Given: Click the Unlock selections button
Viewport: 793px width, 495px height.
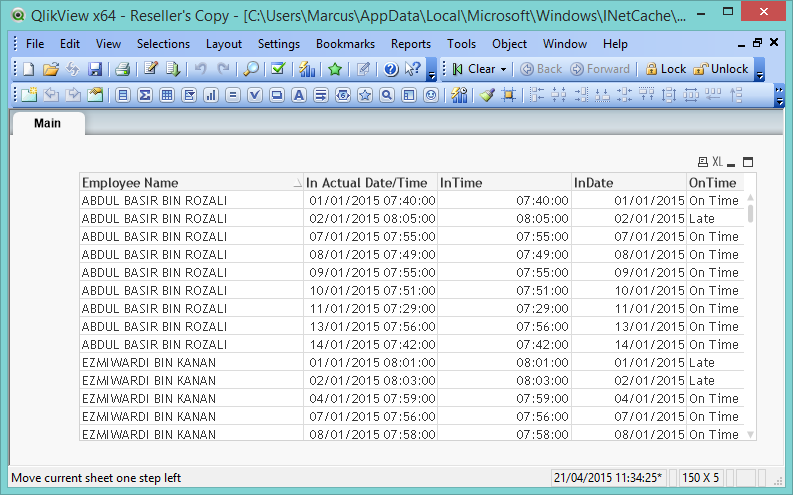Looking at the screenshot, I should (721, 69).
